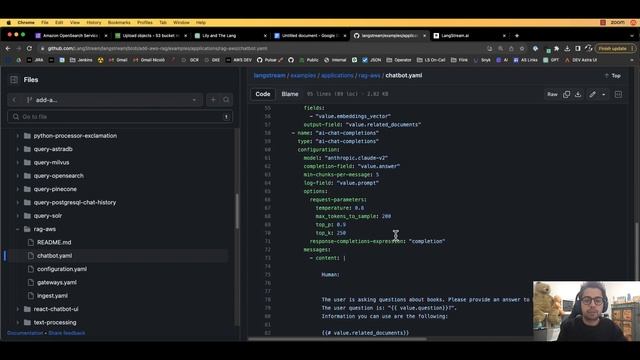Click the Finish update button
Screen dimensions: 640x360
click(x=616, y=48)
